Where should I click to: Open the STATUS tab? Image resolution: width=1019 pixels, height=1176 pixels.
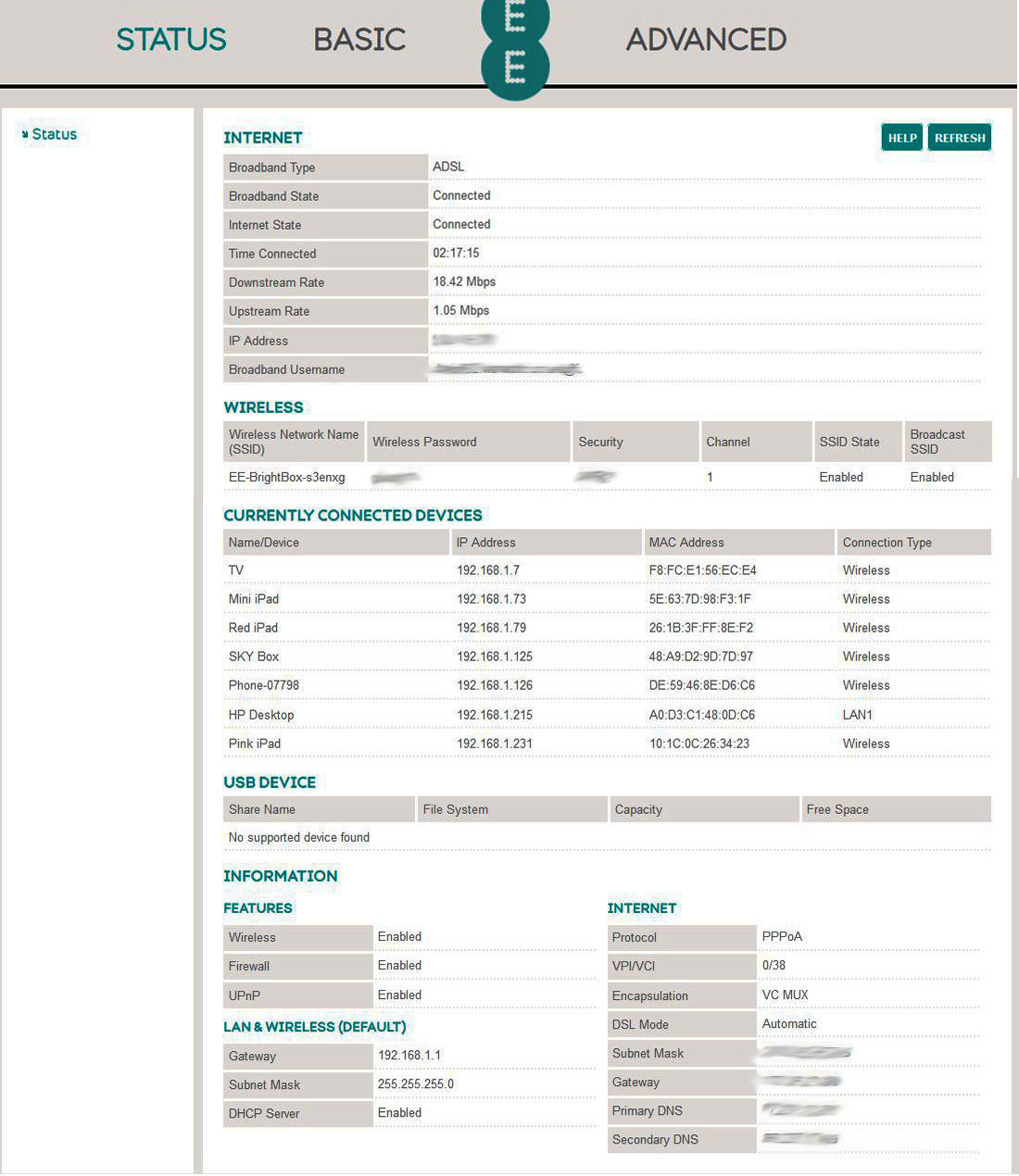tap(171, 40)
